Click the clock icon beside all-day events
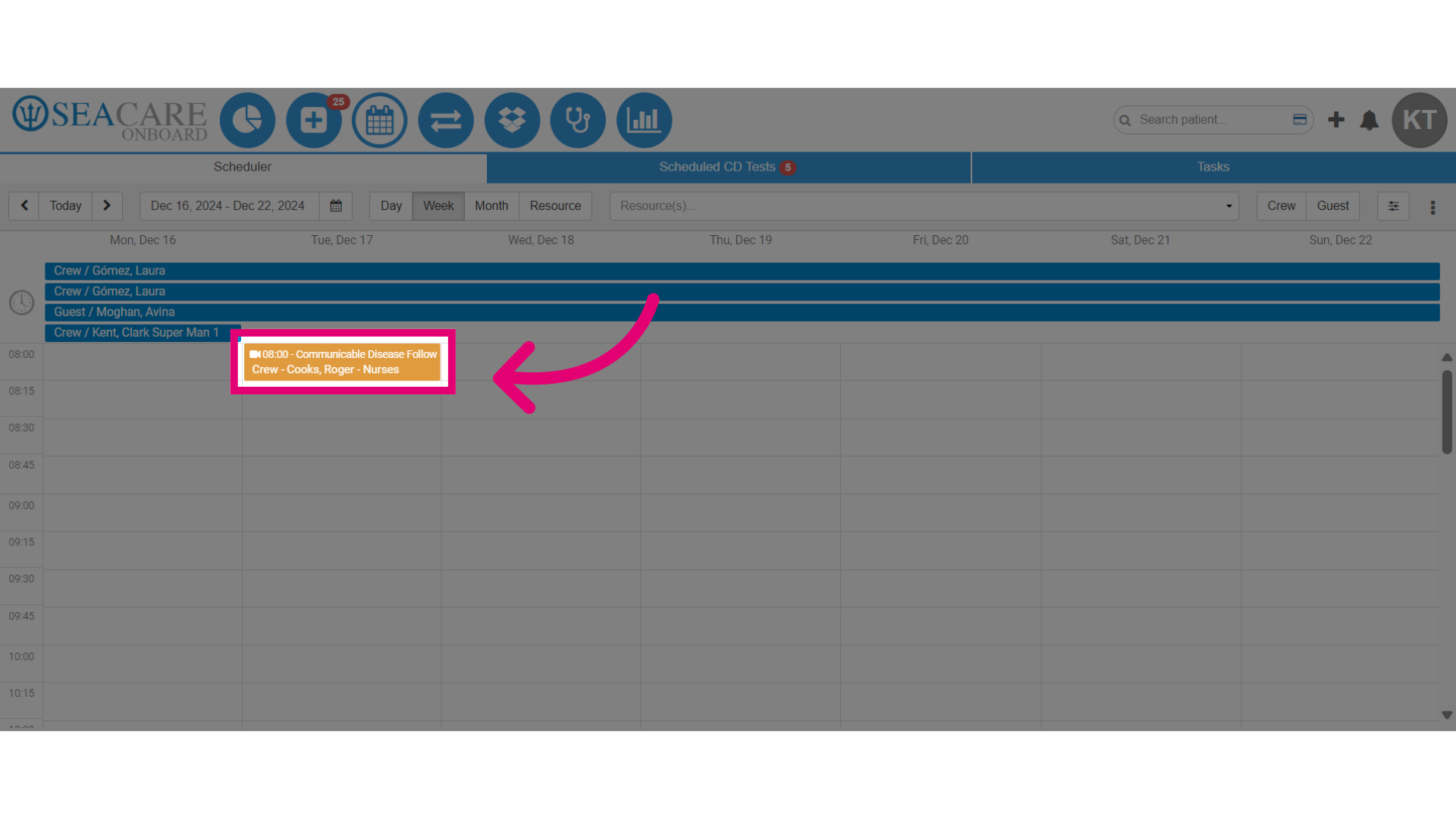1456x819 pixels. [21, 303]
